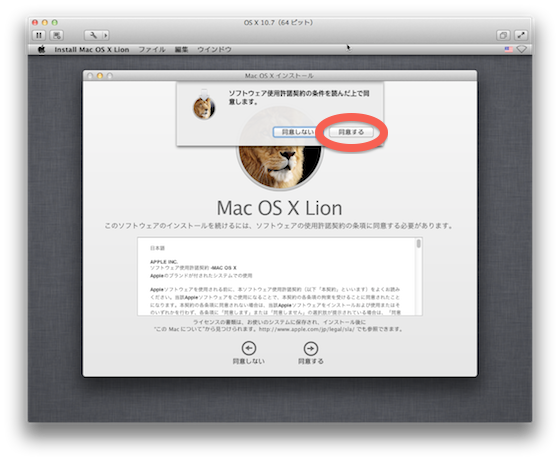Viewport: 560px width, 461px height.
Task: Click the http://www.apple.com/jp/legal/sla/ URL text
Action: click(306, 329)
